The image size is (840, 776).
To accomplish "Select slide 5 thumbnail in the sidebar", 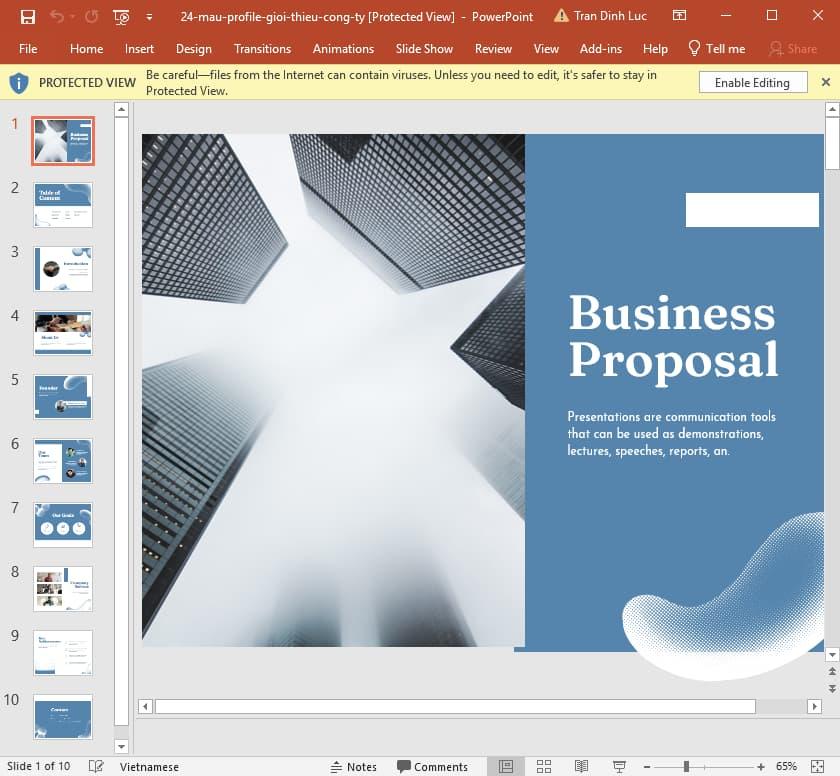I will tap(62, 396).
